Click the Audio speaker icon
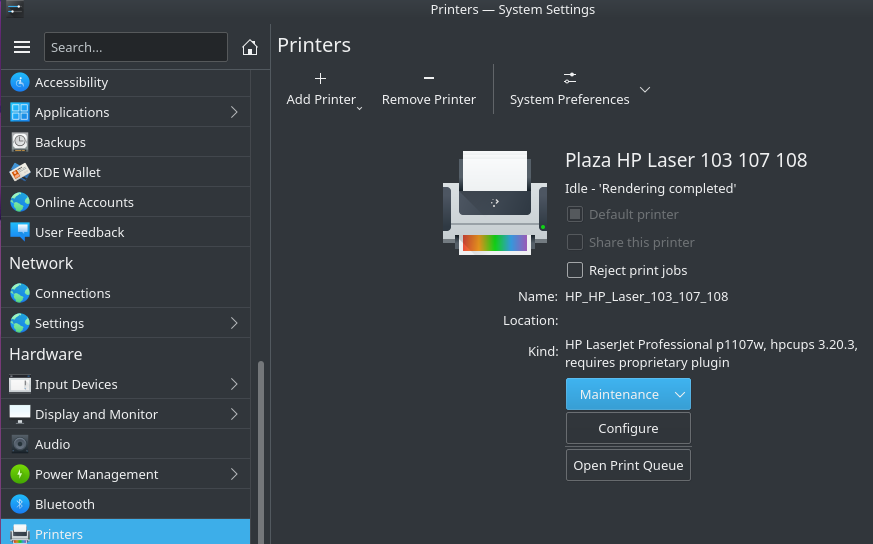873x544 pixels. click(20, 444)
